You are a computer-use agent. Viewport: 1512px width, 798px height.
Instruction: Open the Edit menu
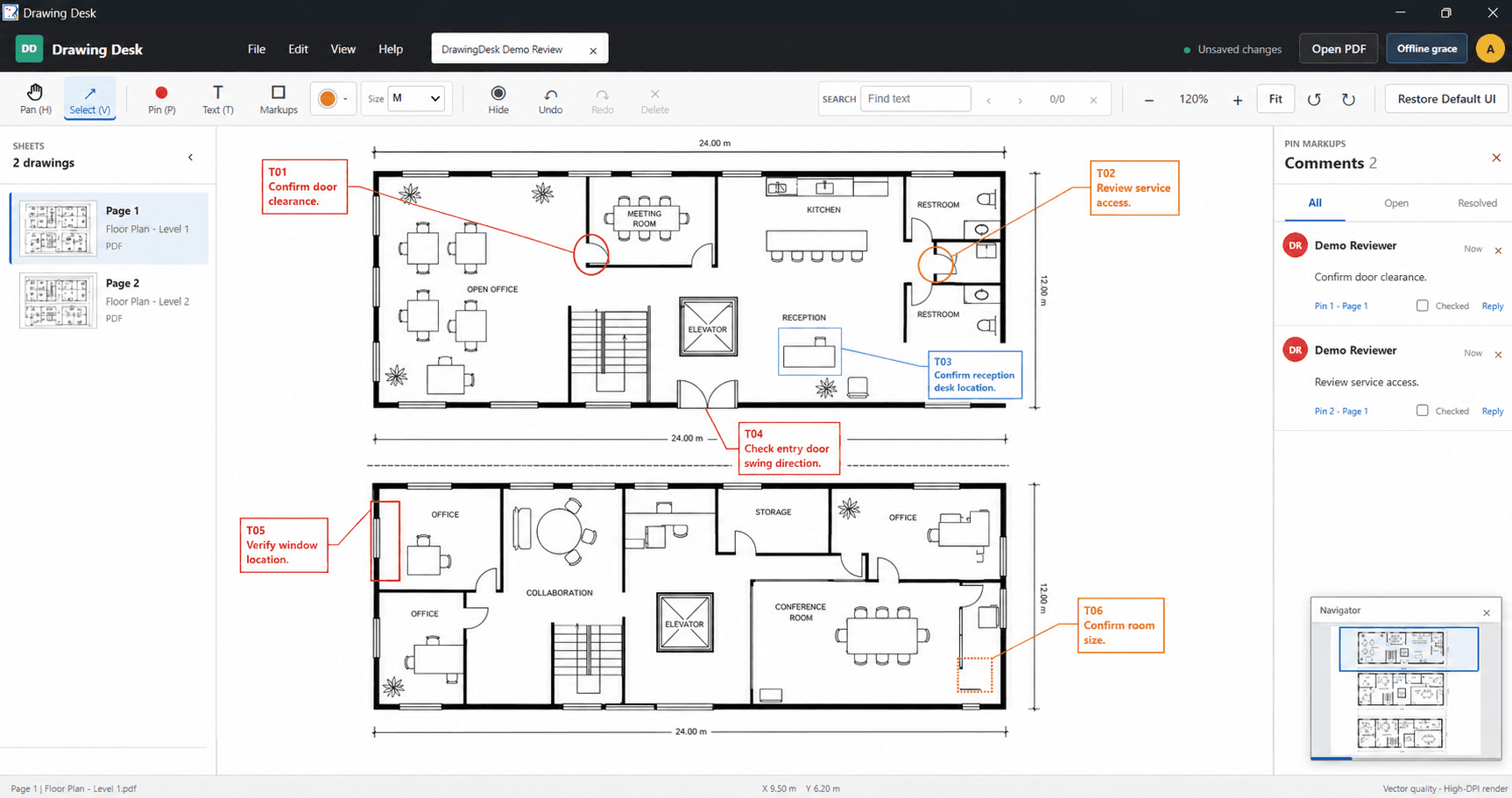[298, 49]
